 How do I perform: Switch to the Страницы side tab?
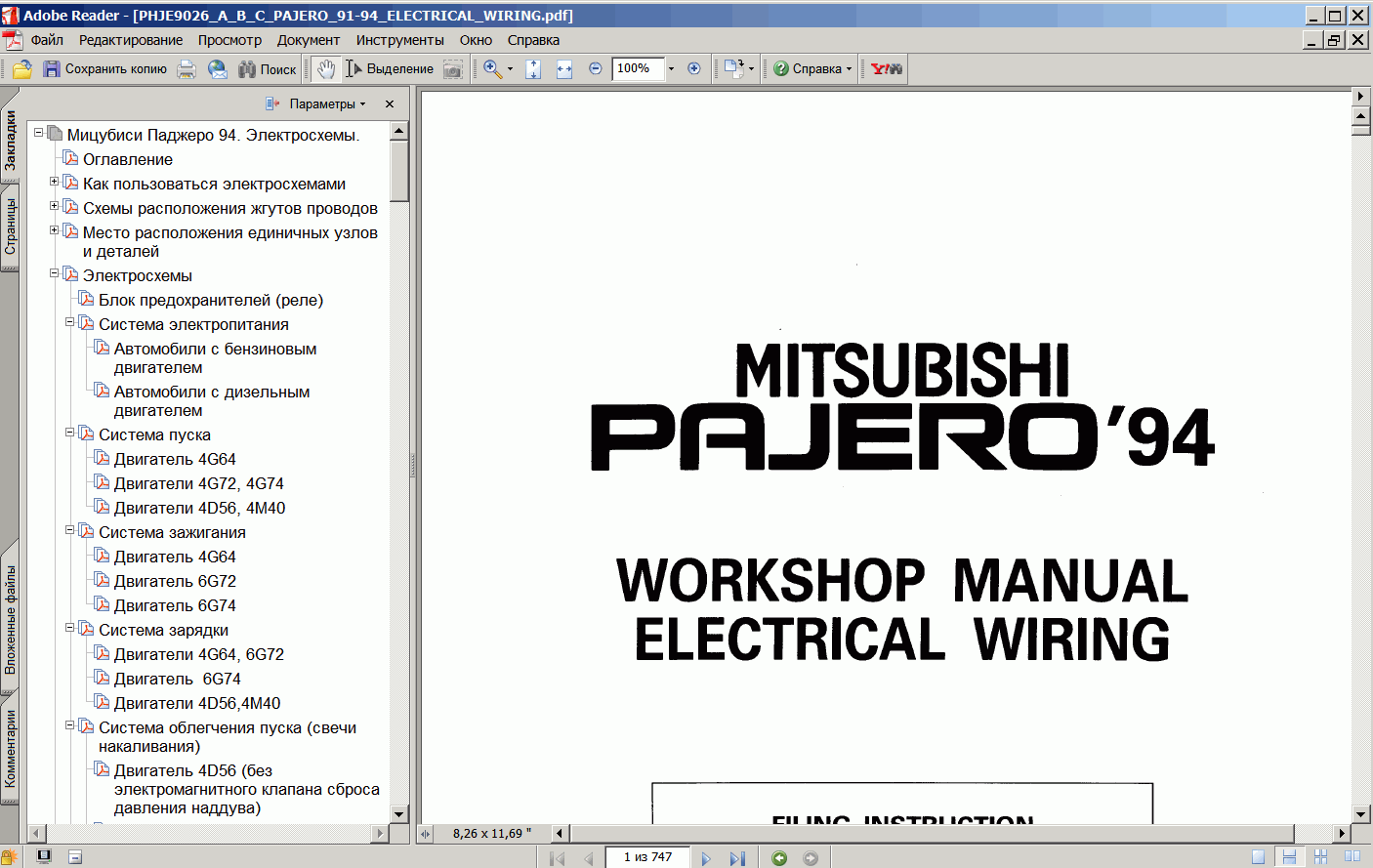(10, 227)
